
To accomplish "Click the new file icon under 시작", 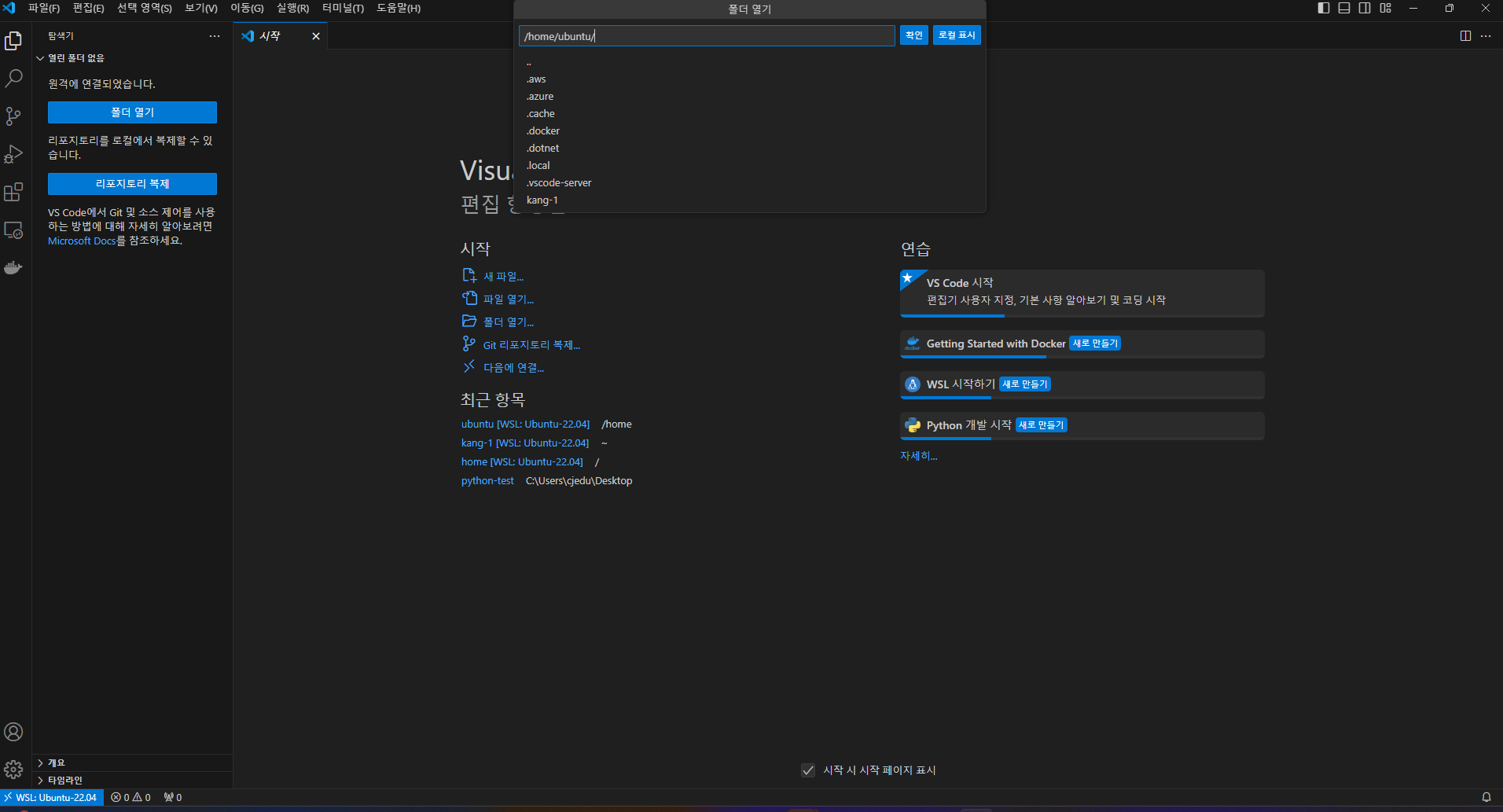I will coord(469,275).
